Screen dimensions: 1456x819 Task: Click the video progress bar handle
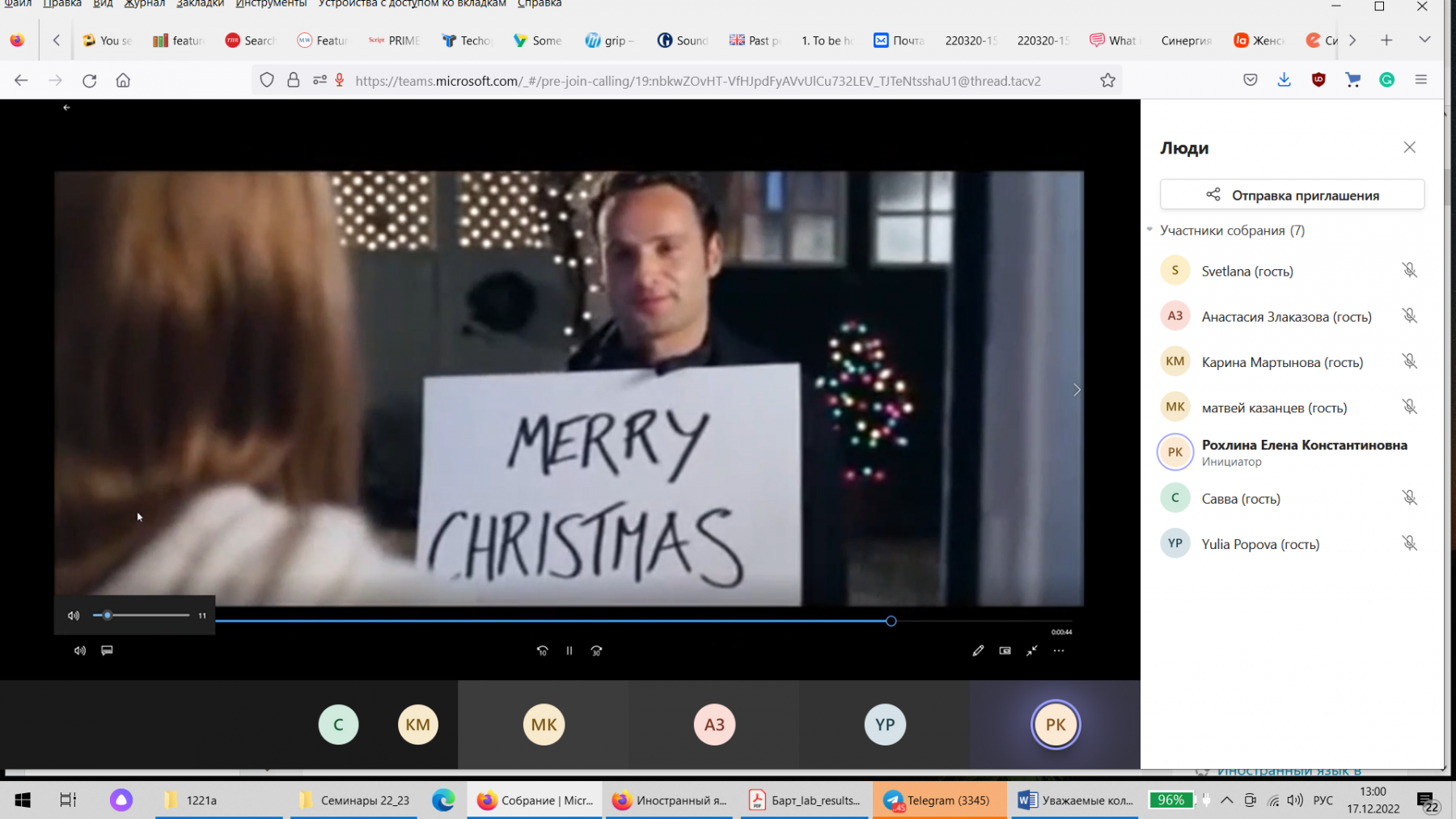tap(891, 621)
